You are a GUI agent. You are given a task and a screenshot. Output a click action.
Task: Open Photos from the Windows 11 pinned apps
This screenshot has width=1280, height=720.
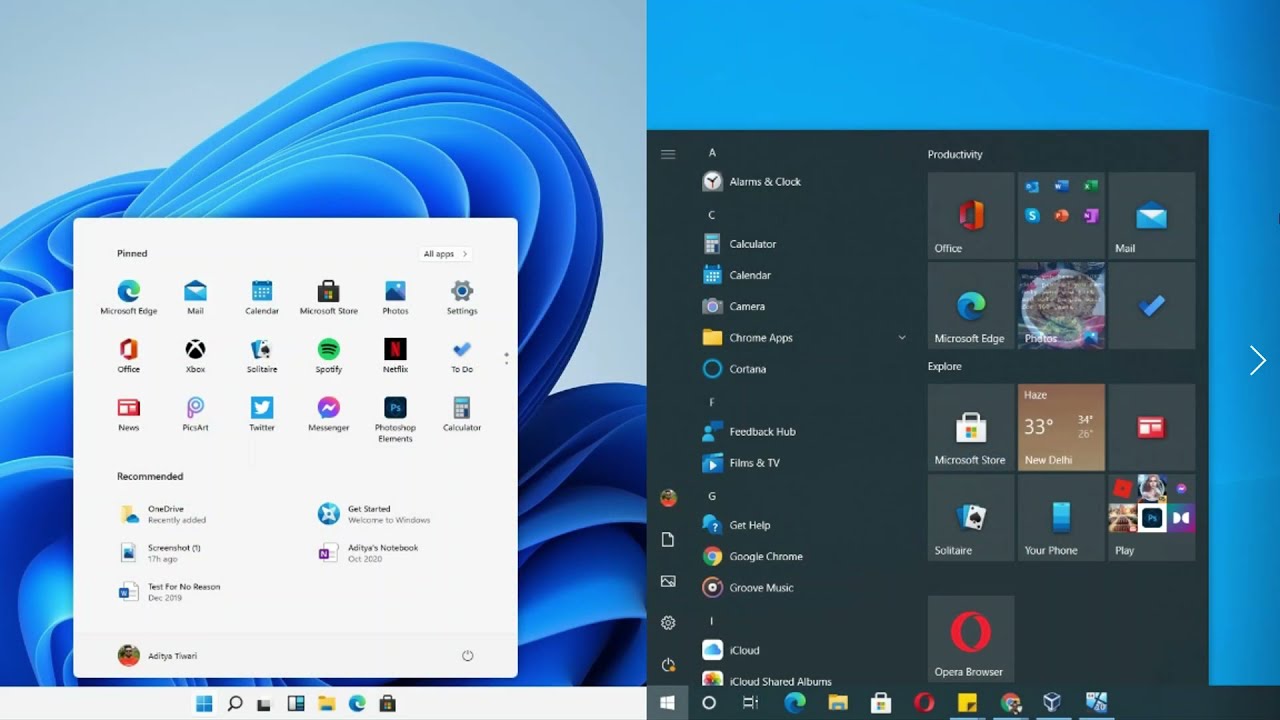(x=395, y=297)
